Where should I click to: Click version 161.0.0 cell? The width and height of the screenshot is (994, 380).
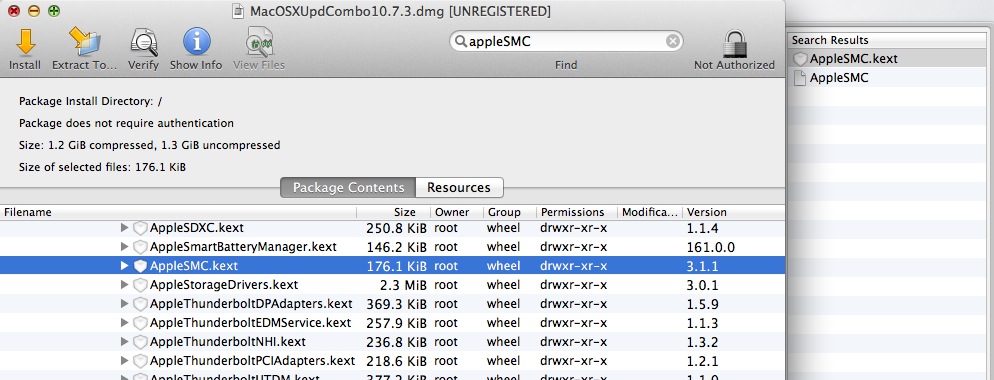(x=711, y=247)
